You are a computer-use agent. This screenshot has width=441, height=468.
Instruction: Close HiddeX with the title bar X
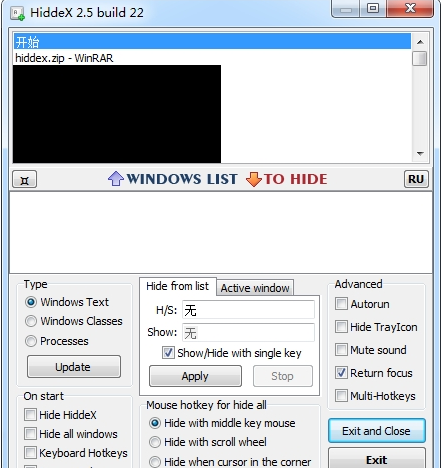(410, 8)
